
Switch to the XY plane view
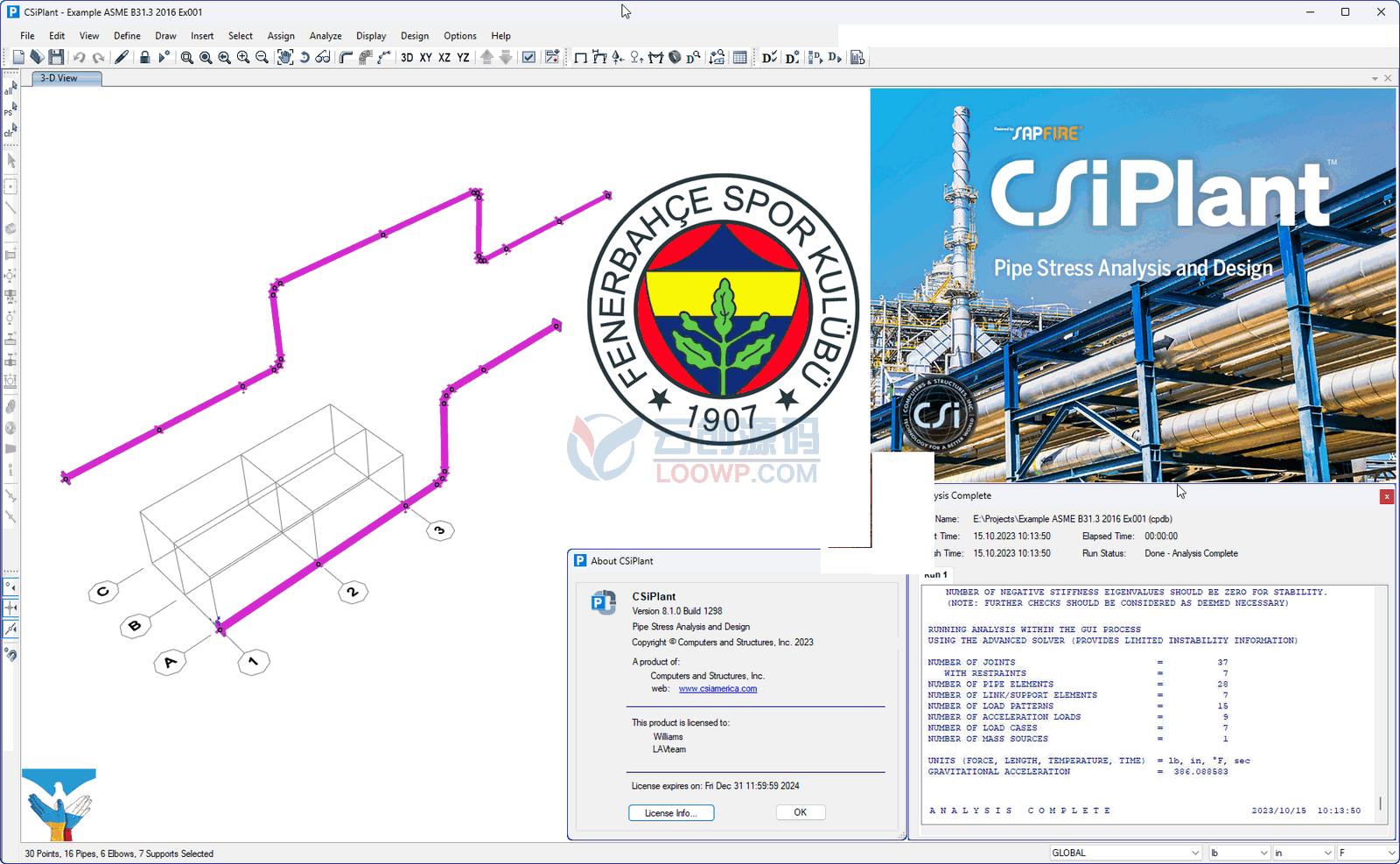point(426,58)
